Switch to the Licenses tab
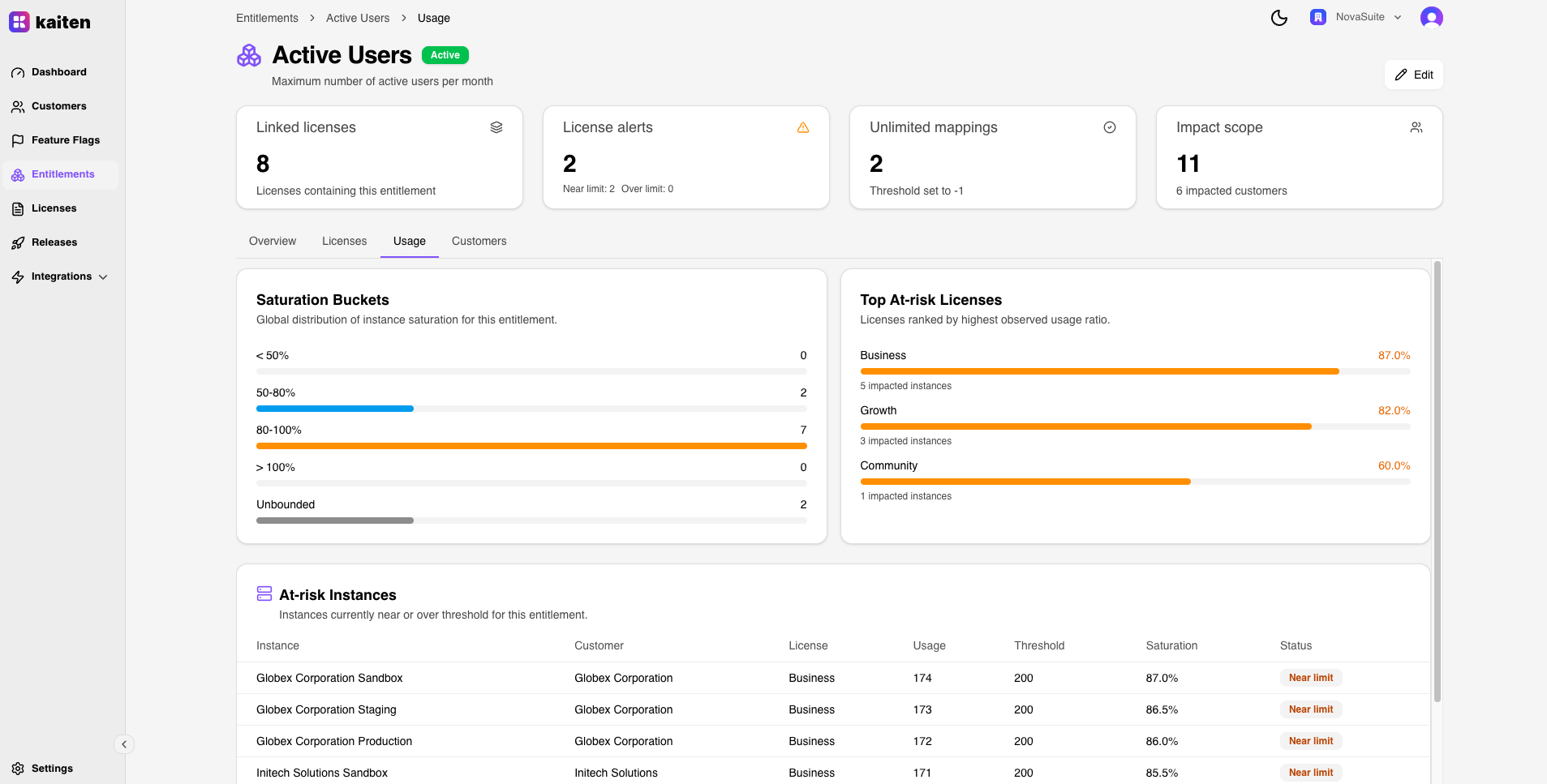 pos(344,241)
